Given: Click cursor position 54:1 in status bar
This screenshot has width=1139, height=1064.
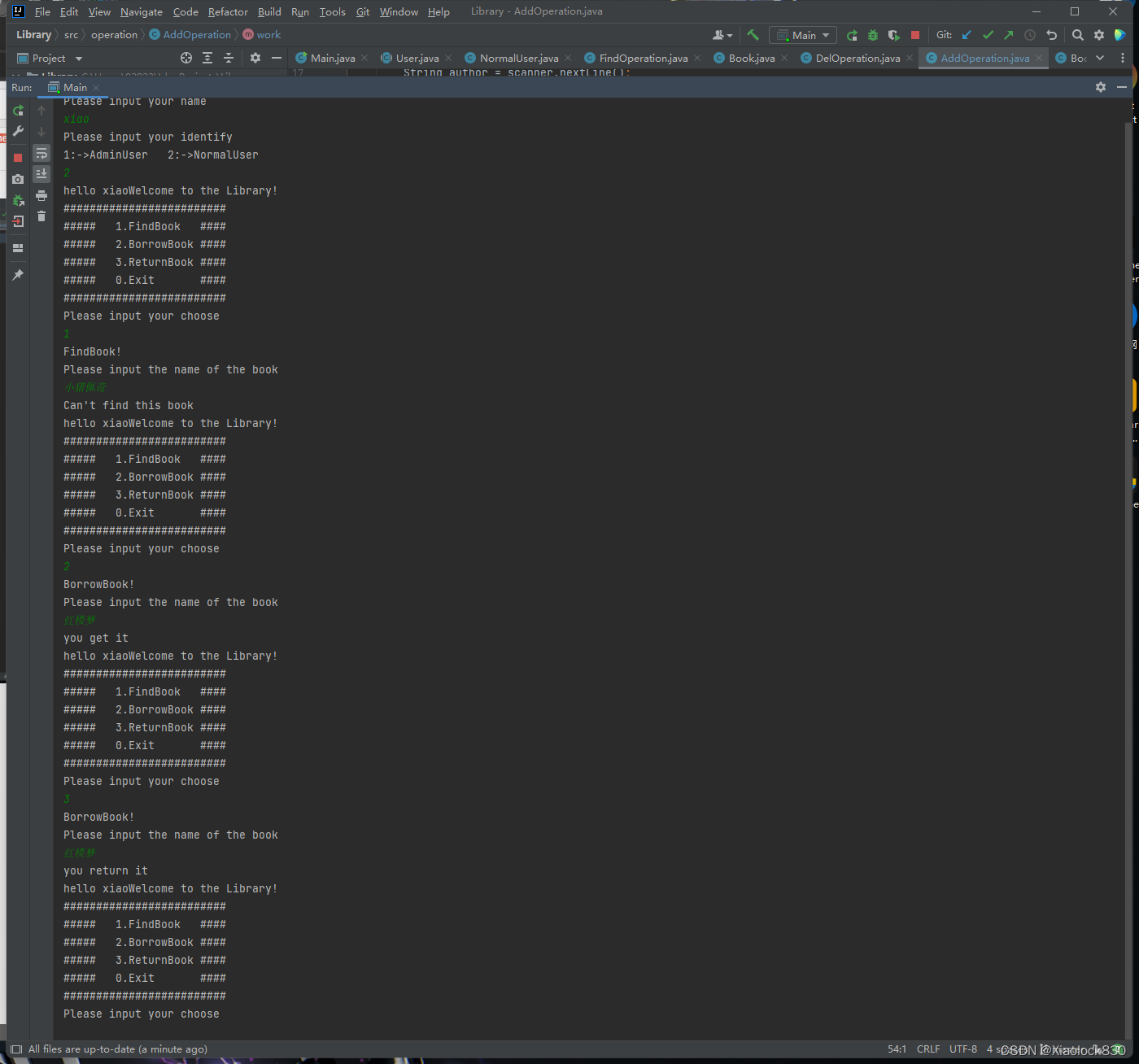Looking at the screenshot, I should (x=897, y=1049).
